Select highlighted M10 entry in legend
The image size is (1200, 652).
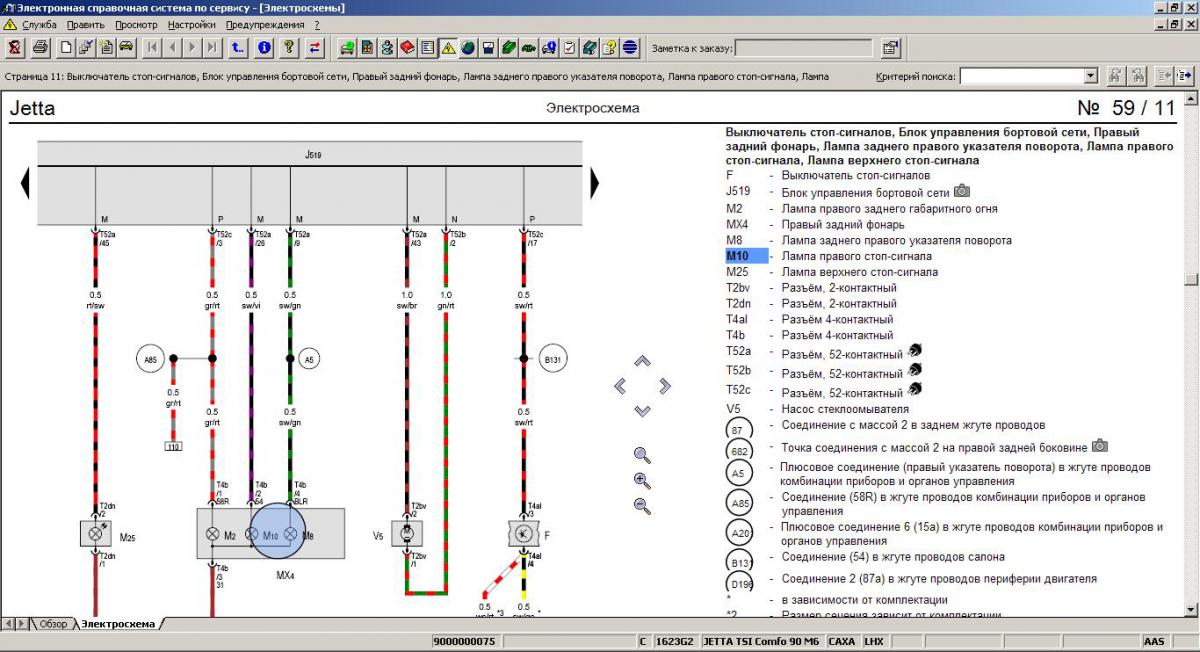click(746, 256)
